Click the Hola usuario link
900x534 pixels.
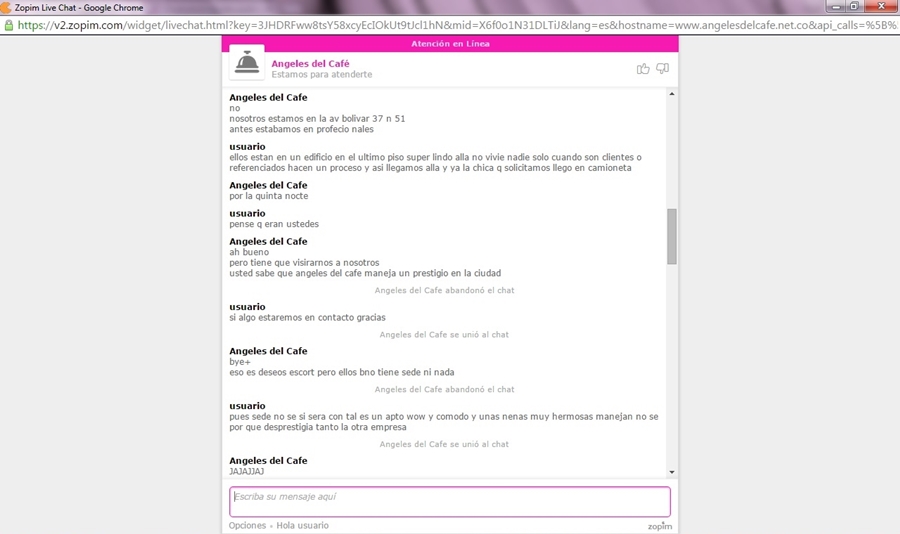pyautogui.click(x=302, y=525)
